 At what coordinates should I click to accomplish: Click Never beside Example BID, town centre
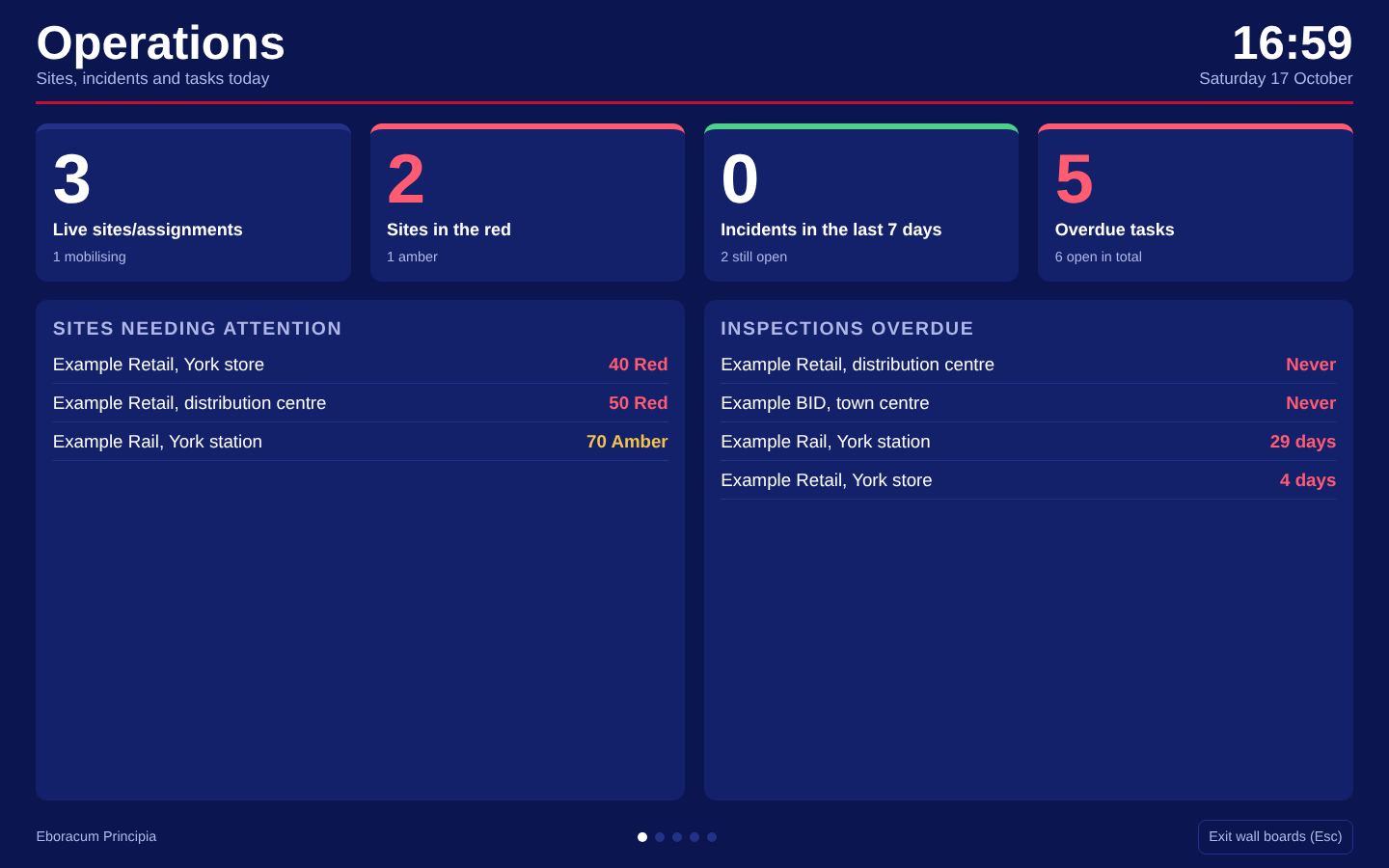[1311, 403]
